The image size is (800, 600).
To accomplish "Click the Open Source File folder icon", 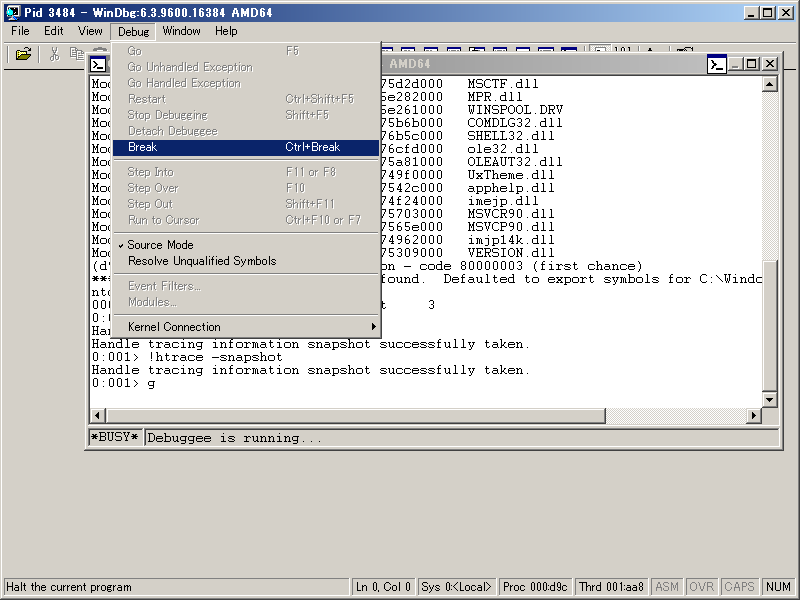I will click(23, 54).
